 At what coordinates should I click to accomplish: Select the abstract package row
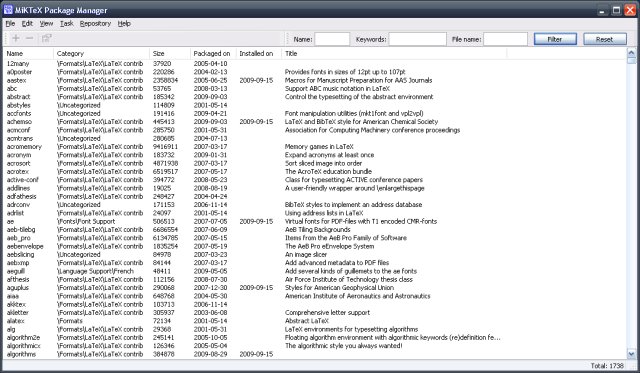click(x=315, y=97)
